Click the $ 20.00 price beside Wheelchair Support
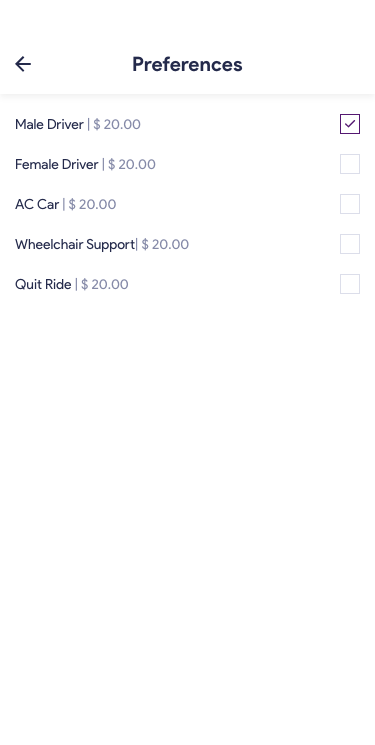Screen dimensions: 375x745 click(165, 244)
